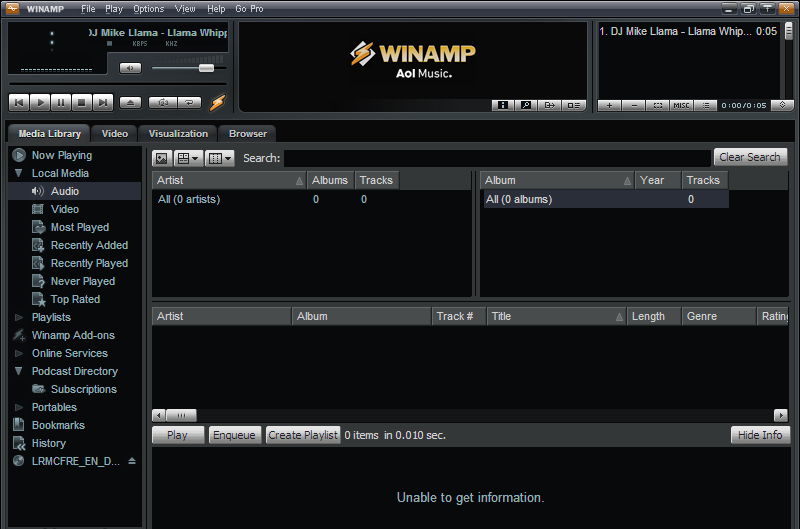The image size is (800, 529).
Task: Open files with the eject button
Action: [x=131, y=103]
